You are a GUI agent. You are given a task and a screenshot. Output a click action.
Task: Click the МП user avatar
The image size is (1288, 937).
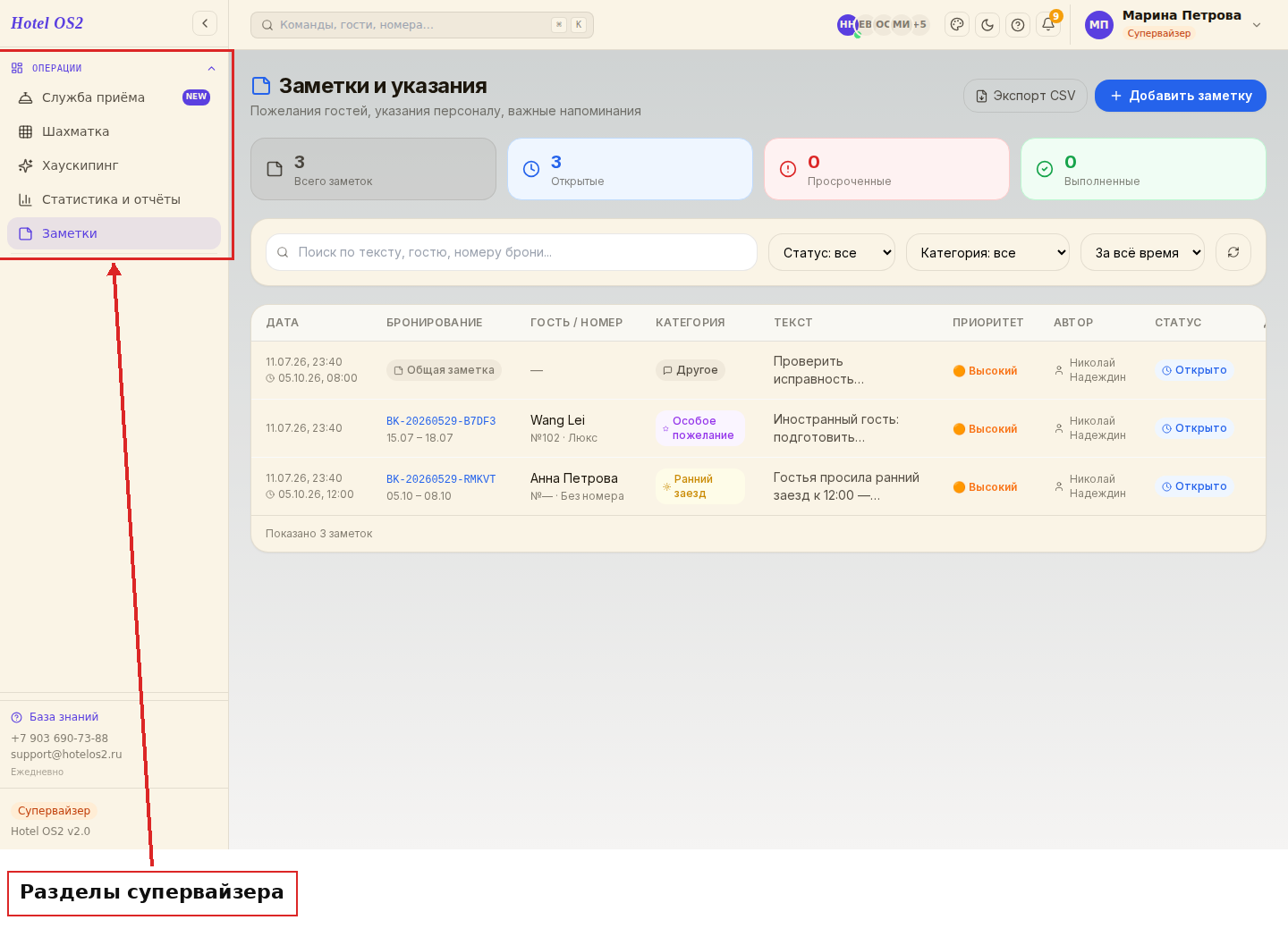click(x=1099, y=25)
